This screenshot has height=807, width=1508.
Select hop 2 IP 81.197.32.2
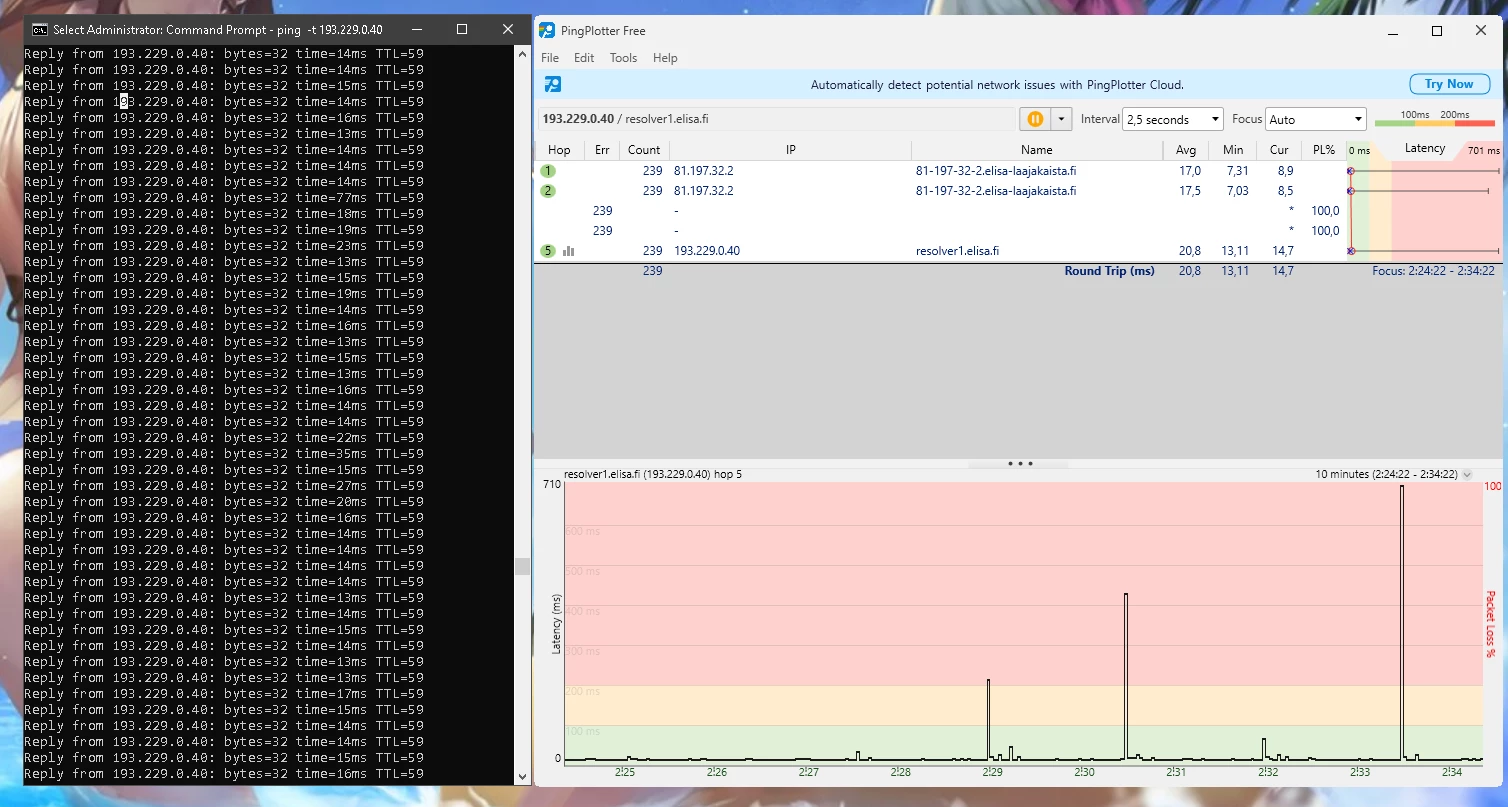704,191
